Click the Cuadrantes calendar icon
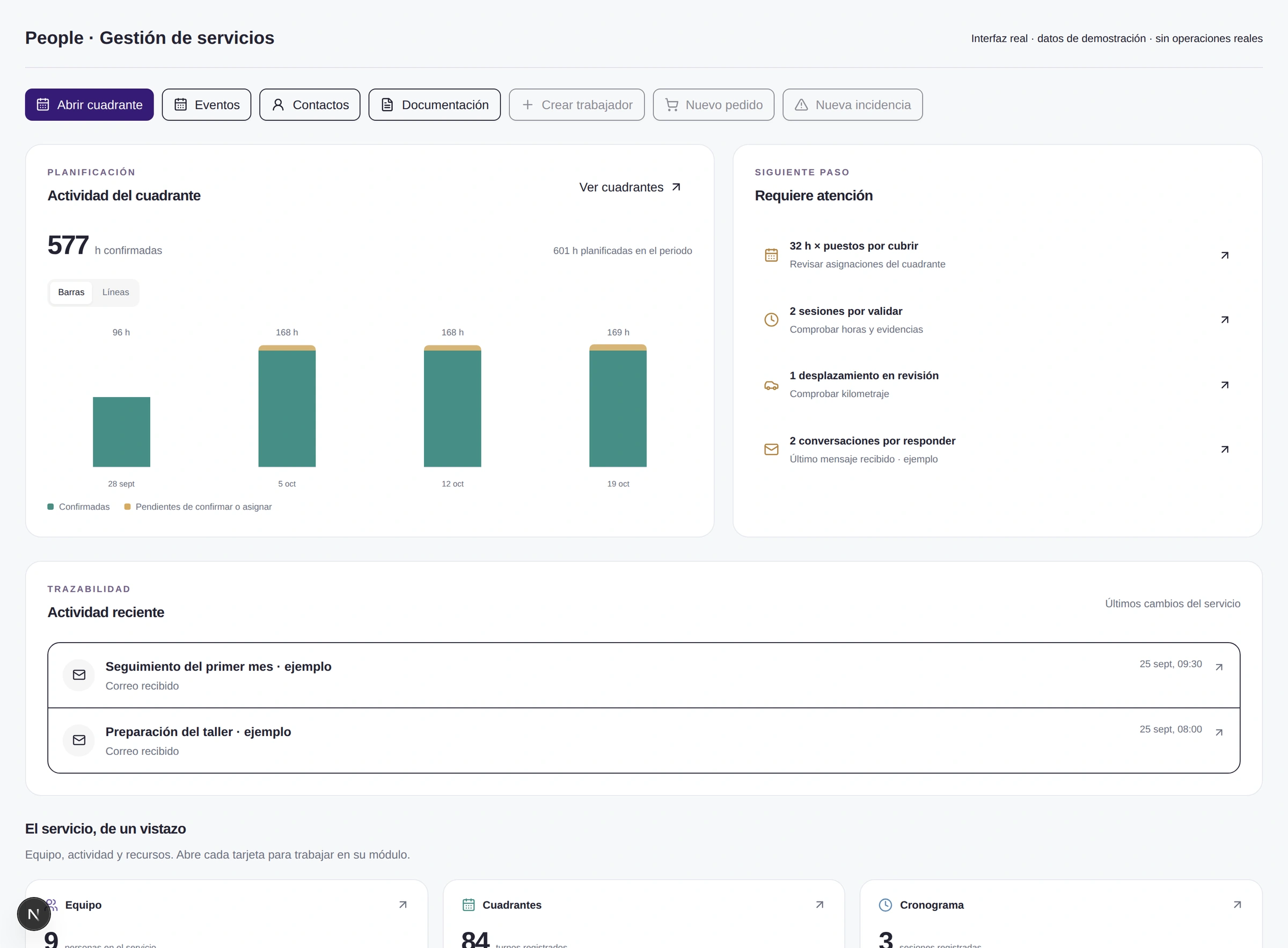 469,905
